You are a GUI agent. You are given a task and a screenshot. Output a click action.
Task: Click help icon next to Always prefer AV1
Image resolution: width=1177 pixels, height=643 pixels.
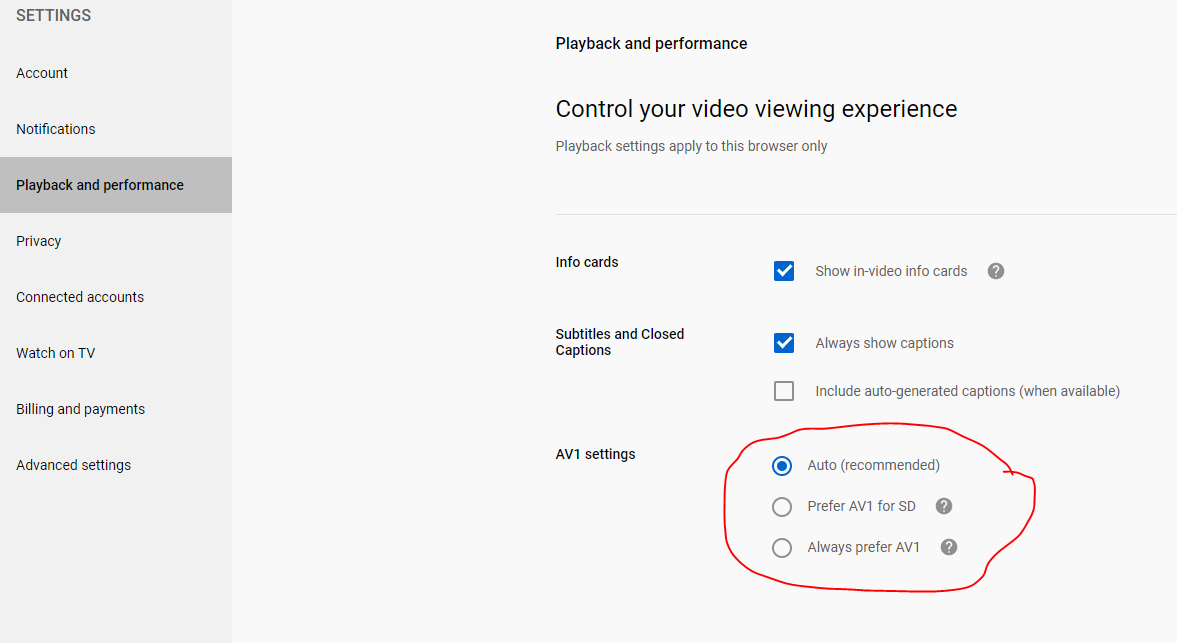click(x=949, y=547)
